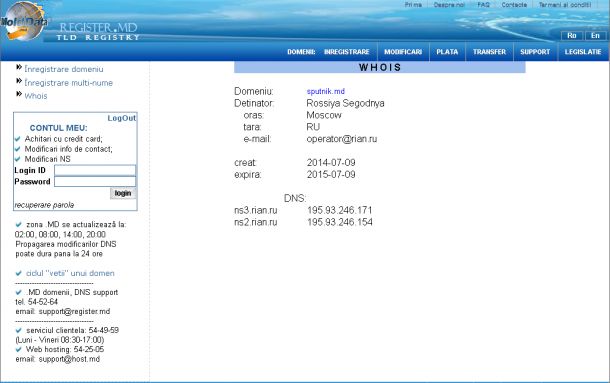The height and width of the screenshot is (383, 610).
Task: Click the ns3.rian.ru nameserver text
Action: tap(256, 210)
